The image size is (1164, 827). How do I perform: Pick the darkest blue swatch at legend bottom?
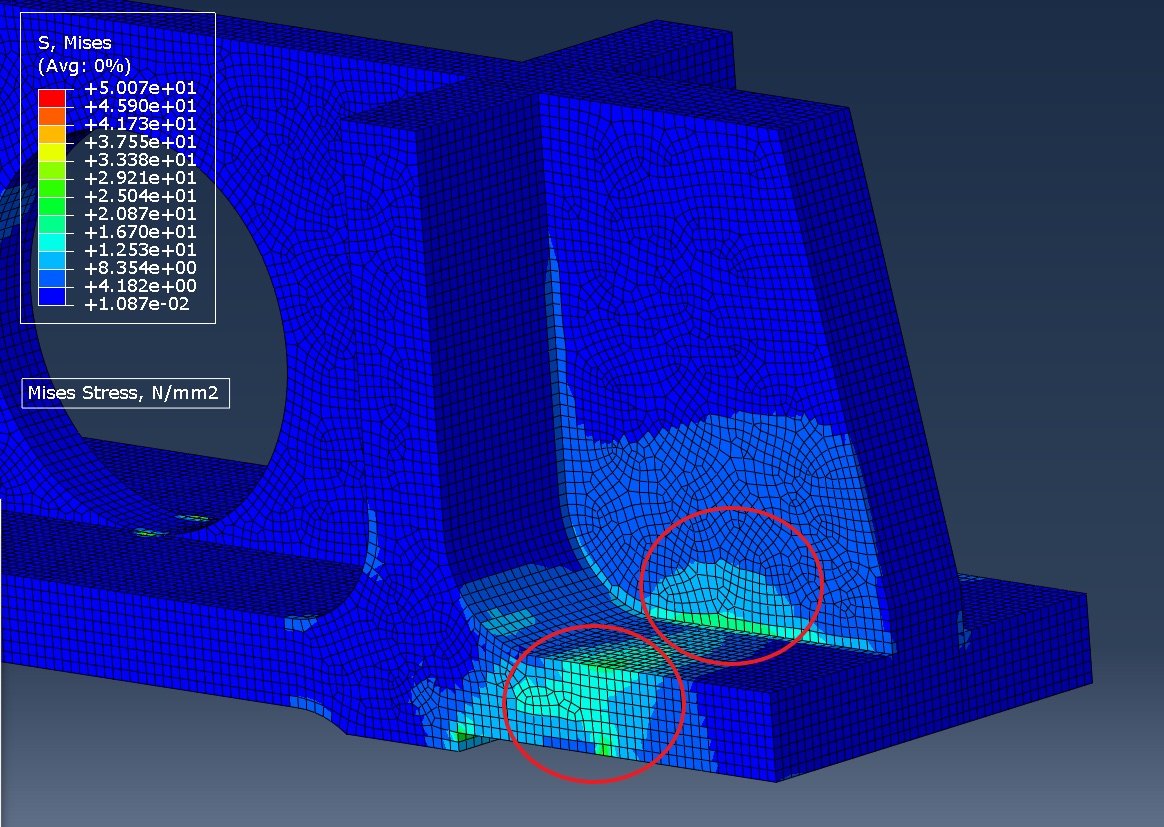click(52, 296)
